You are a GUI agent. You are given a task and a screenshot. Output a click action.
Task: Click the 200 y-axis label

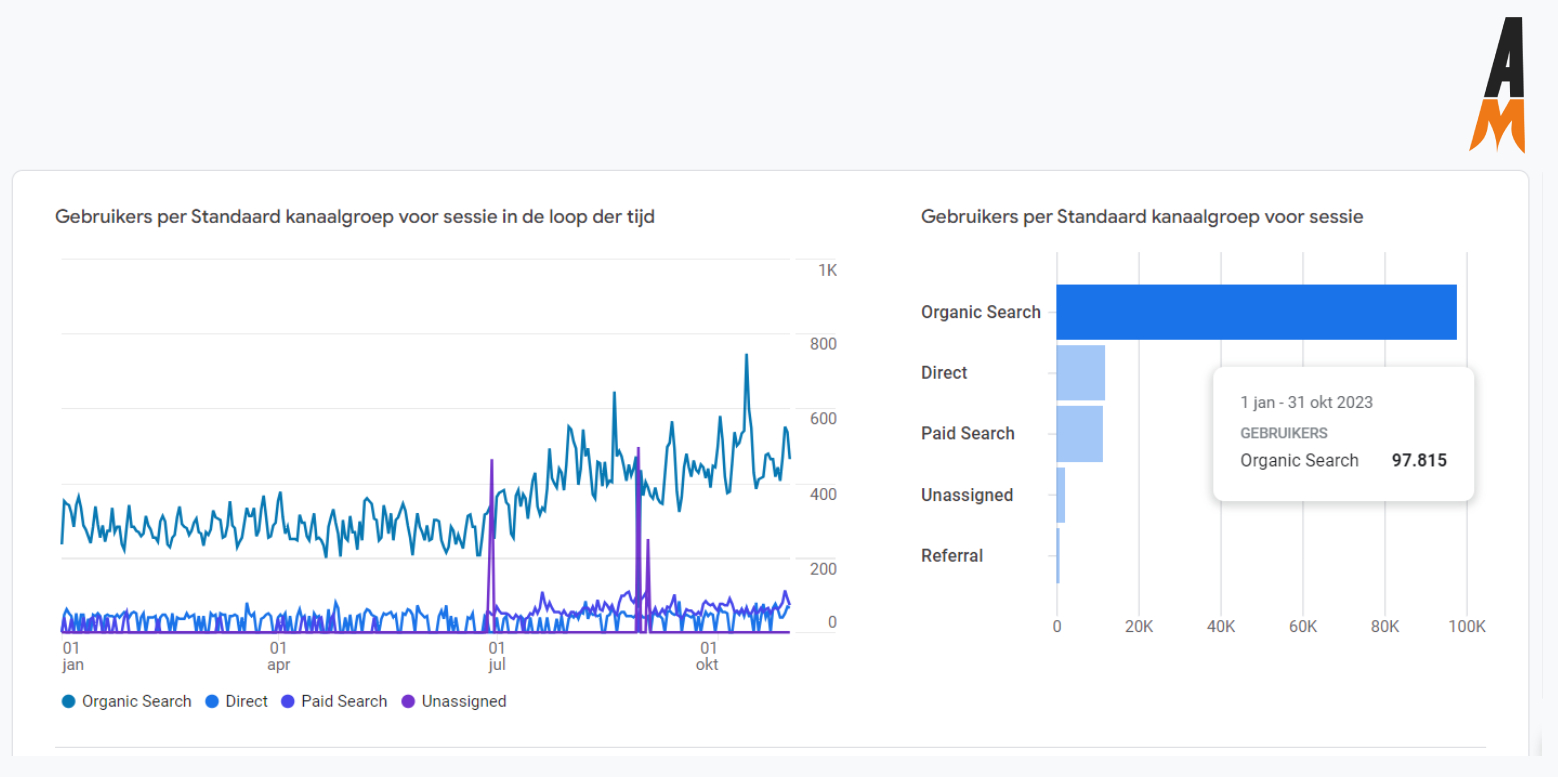point(823,569)
